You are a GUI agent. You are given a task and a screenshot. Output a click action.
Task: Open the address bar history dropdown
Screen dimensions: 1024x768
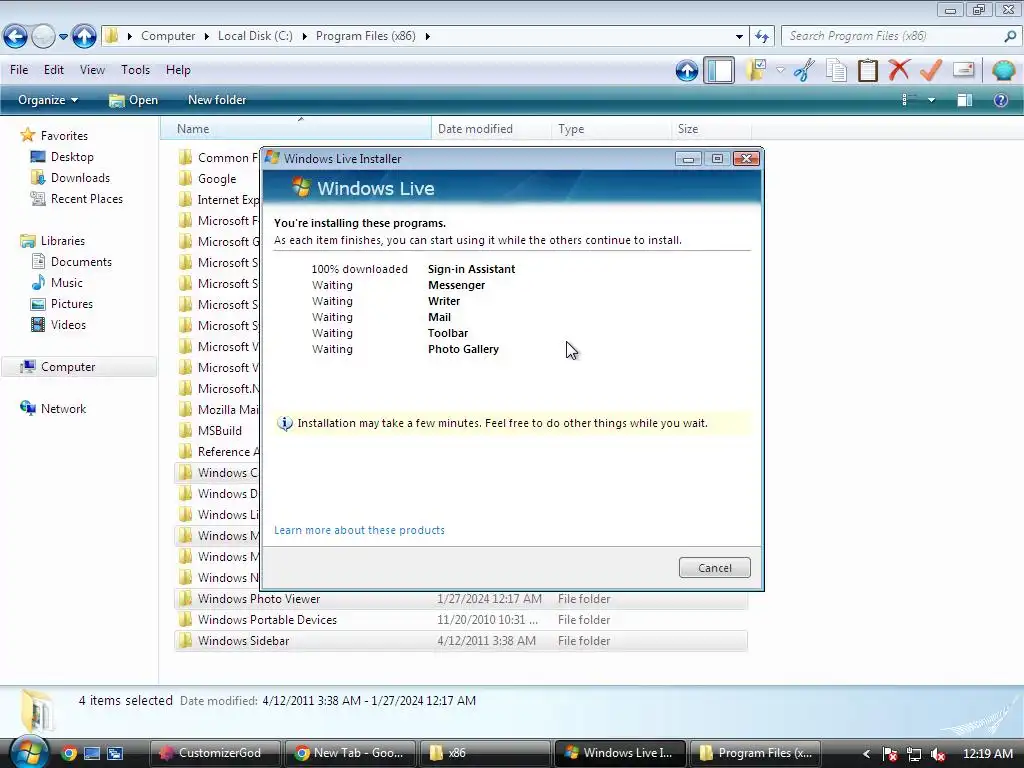click(739, 37)
